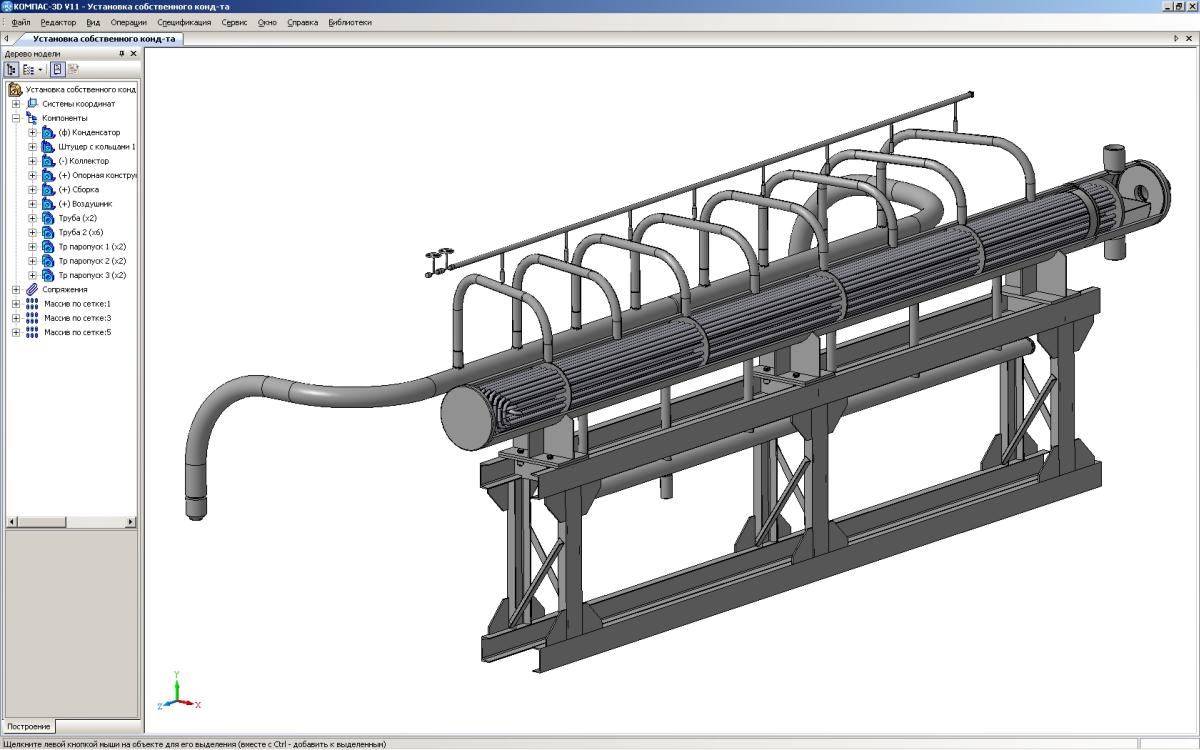Click the Системы координат icon
The image size is (1200, 750).
(32, 104)
